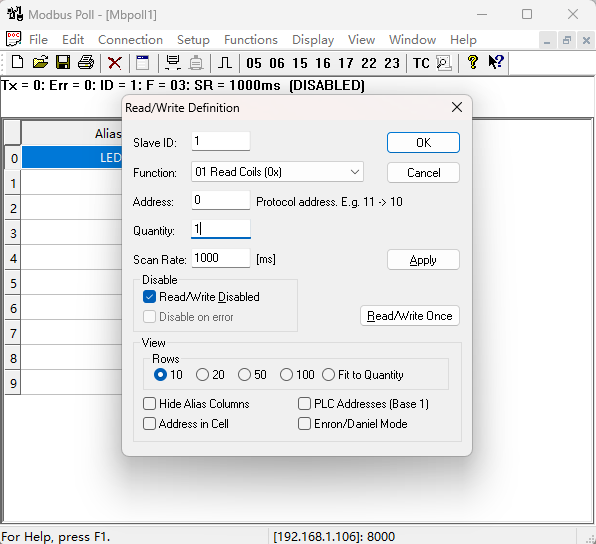Select the 20 rows radio button

click(x=202, y=375)
